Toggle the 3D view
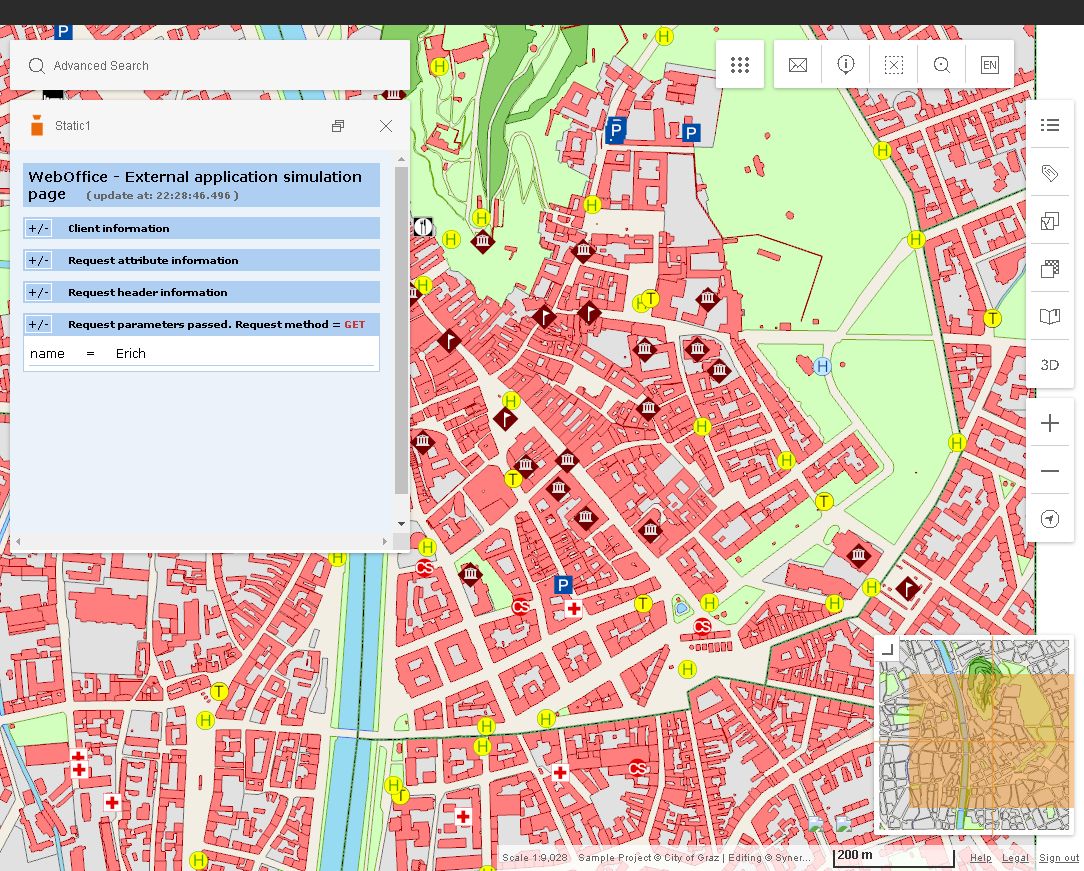1084x871 pixels. tap(1049, 365)
